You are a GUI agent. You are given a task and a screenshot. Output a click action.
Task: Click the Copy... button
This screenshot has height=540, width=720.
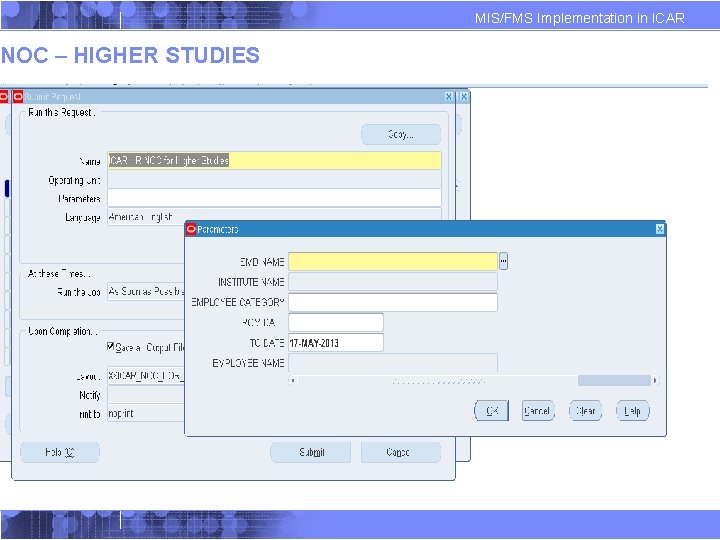[401, 135]
